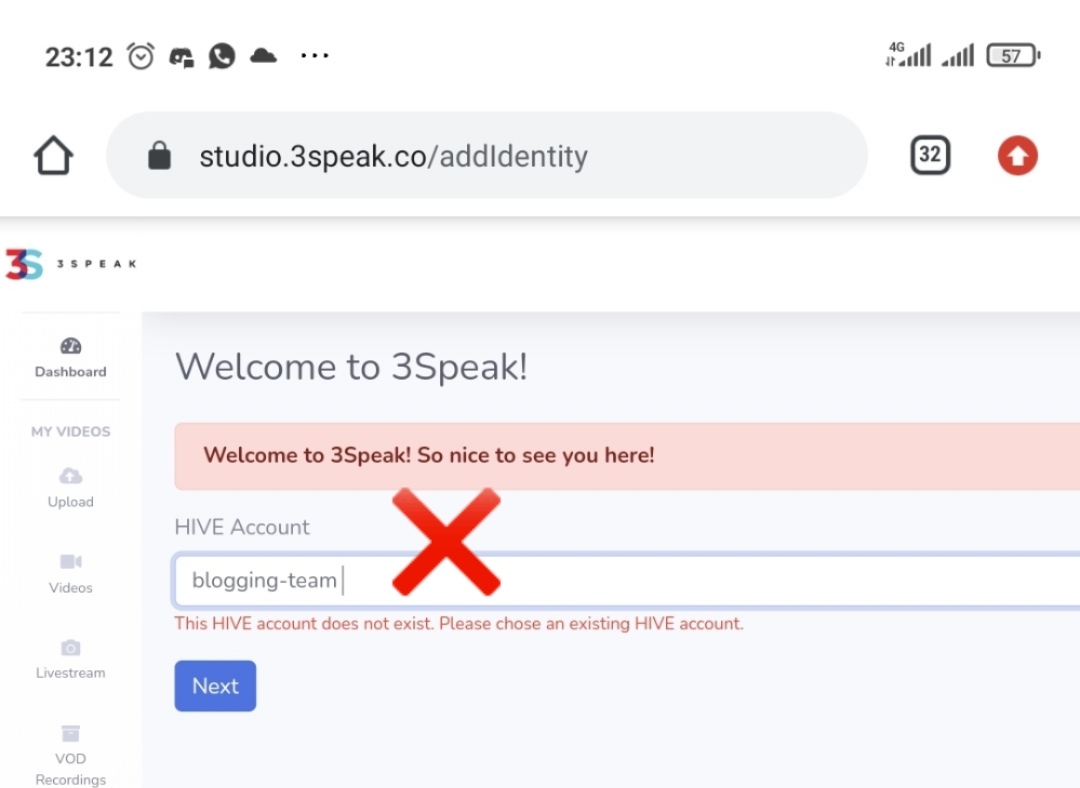Tap the WhatsApp notification icon
Viewport: 1080px width, 788px height.
pos(222,56)
